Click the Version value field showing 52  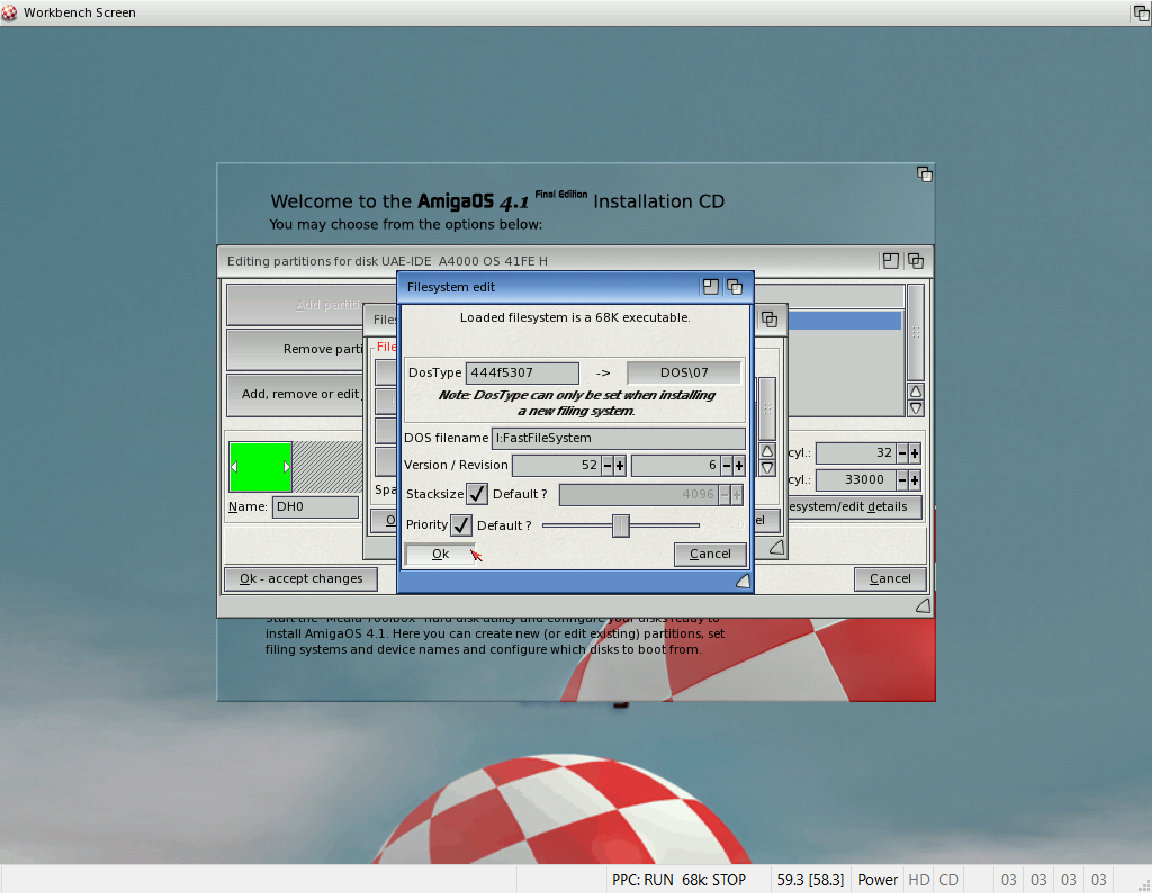click(556, 465)
